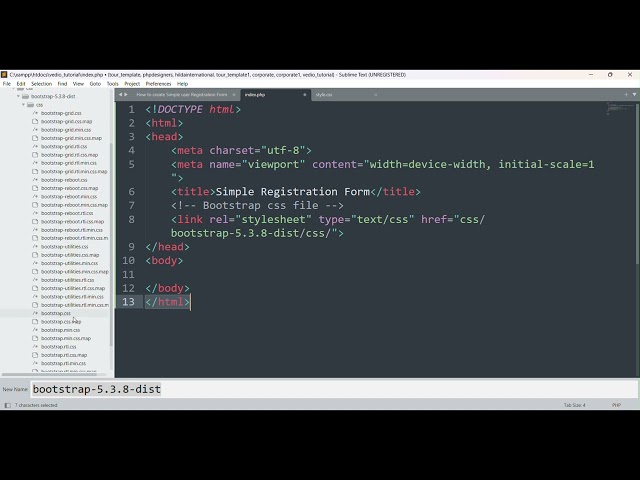640x480 pixels.
Task: Open bootstrap-reboot.rtl.min.css in the sidebar
Action: [x=72, y=230]
